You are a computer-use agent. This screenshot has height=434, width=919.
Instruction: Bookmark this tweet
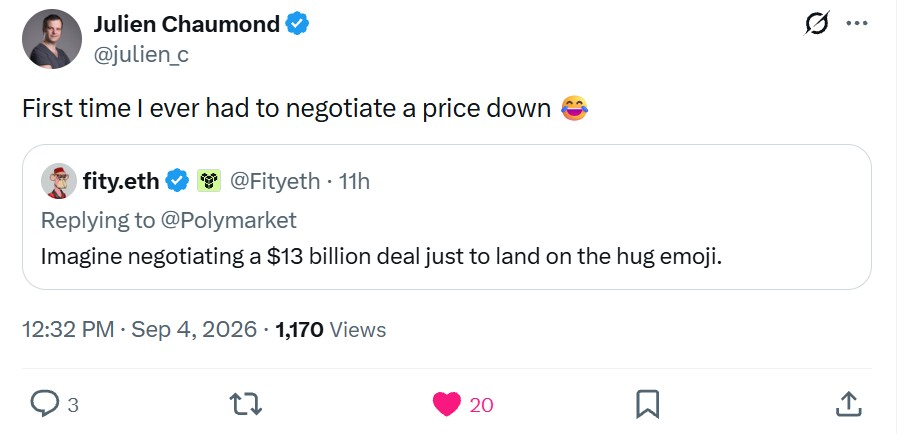pyautogui.click(x=648, y=404)
